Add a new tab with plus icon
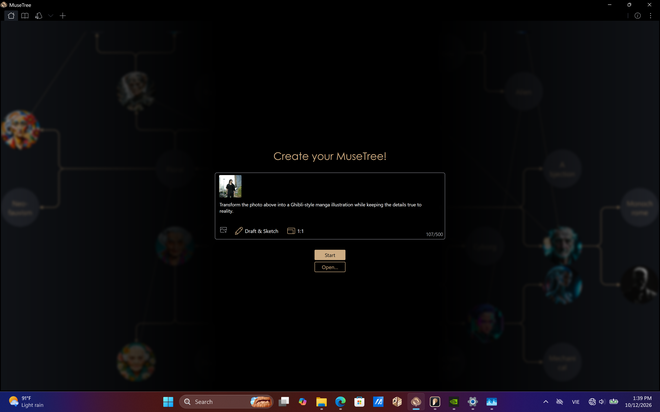The width and height of the screenshot is (660, 412). [63, 16]
